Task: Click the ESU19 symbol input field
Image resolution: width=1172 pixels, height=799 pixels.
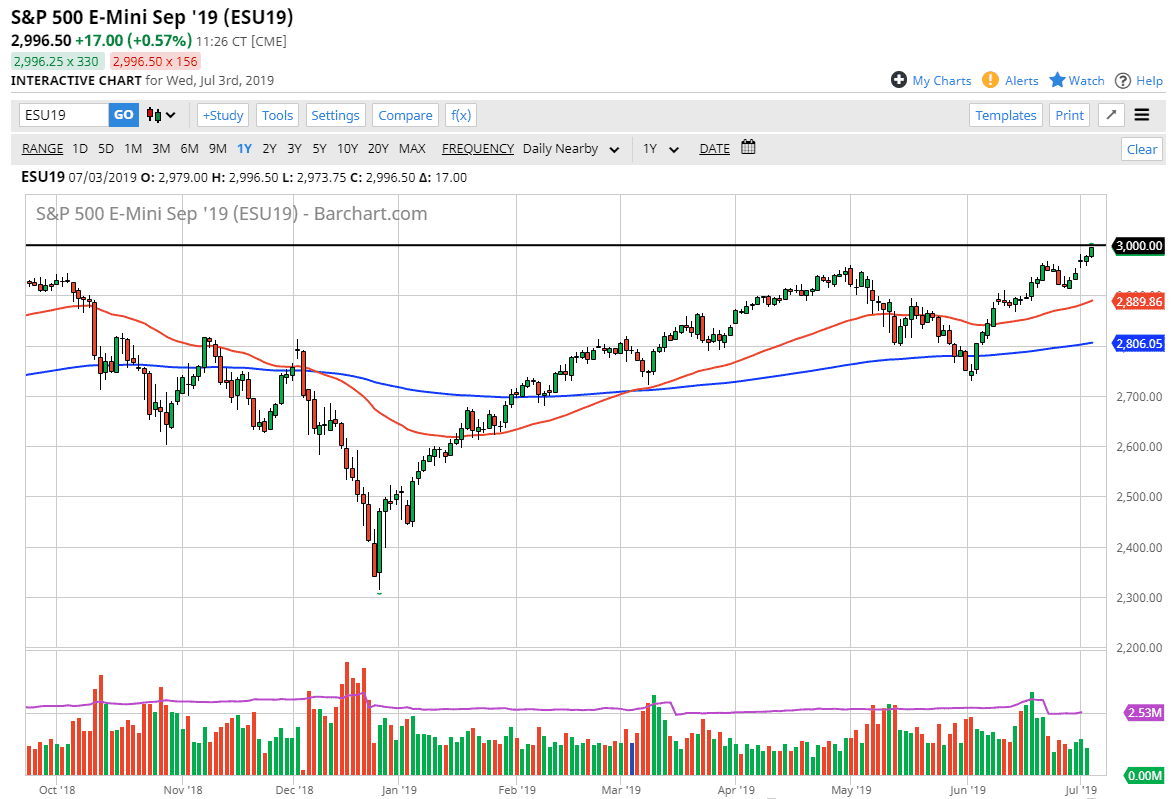Action: pos(62,114)
